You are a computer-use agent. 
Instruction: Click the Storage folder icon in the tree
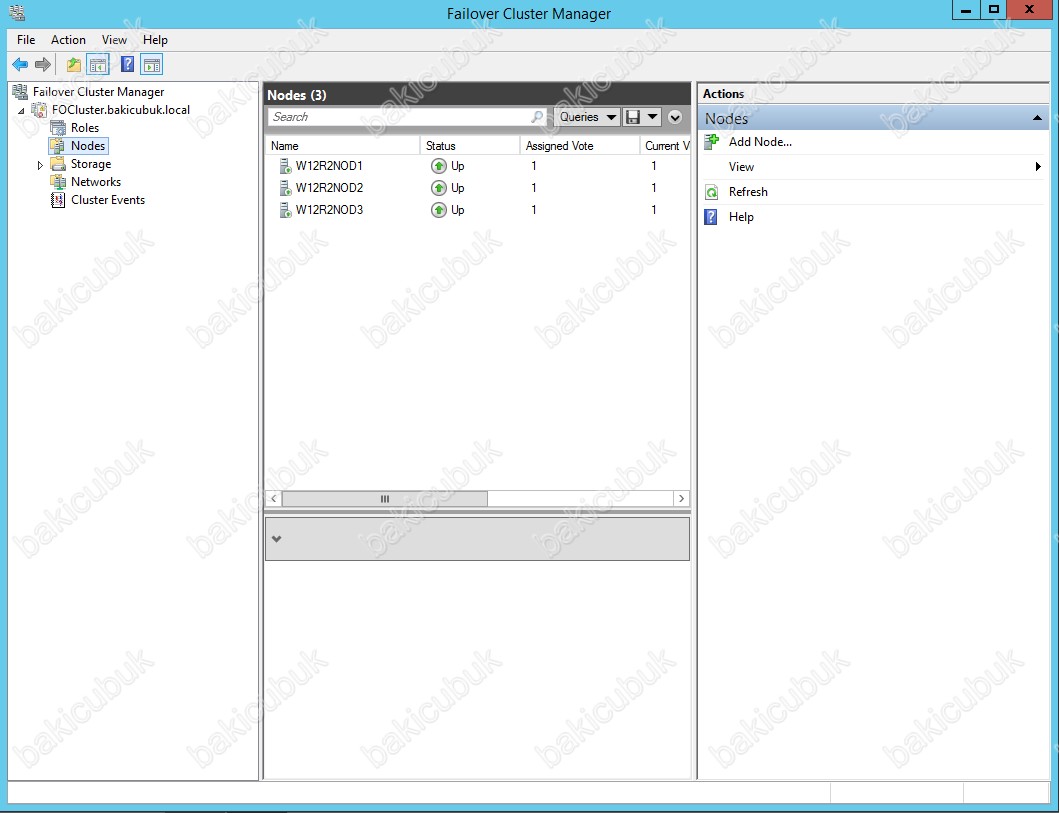58,164
